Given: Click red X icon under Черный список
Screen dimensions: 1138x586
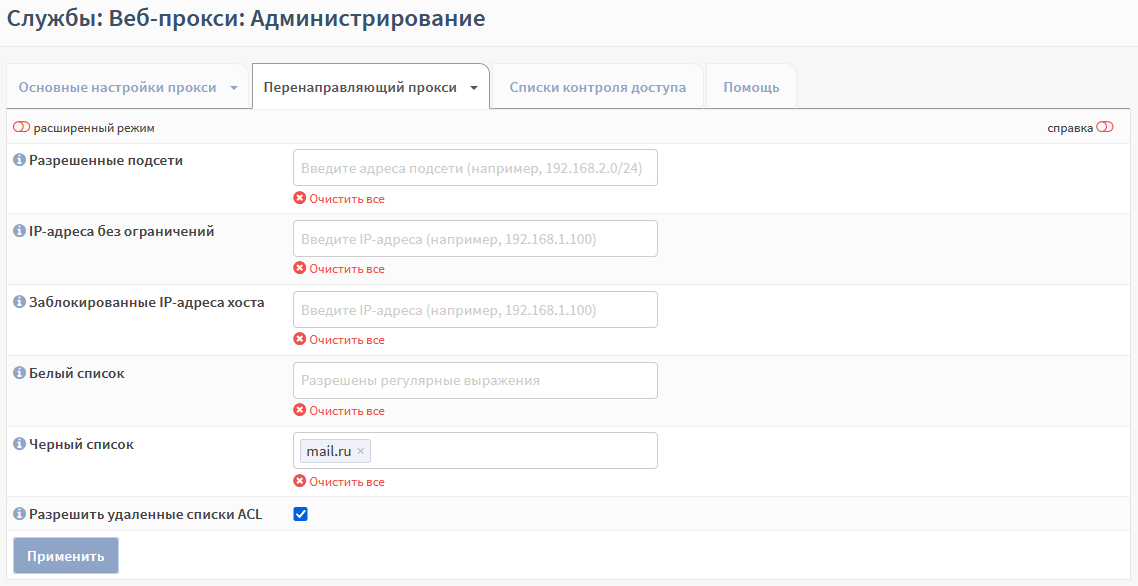Looking at the screenshot, I should pyautogui.click(x=300, y=481).
